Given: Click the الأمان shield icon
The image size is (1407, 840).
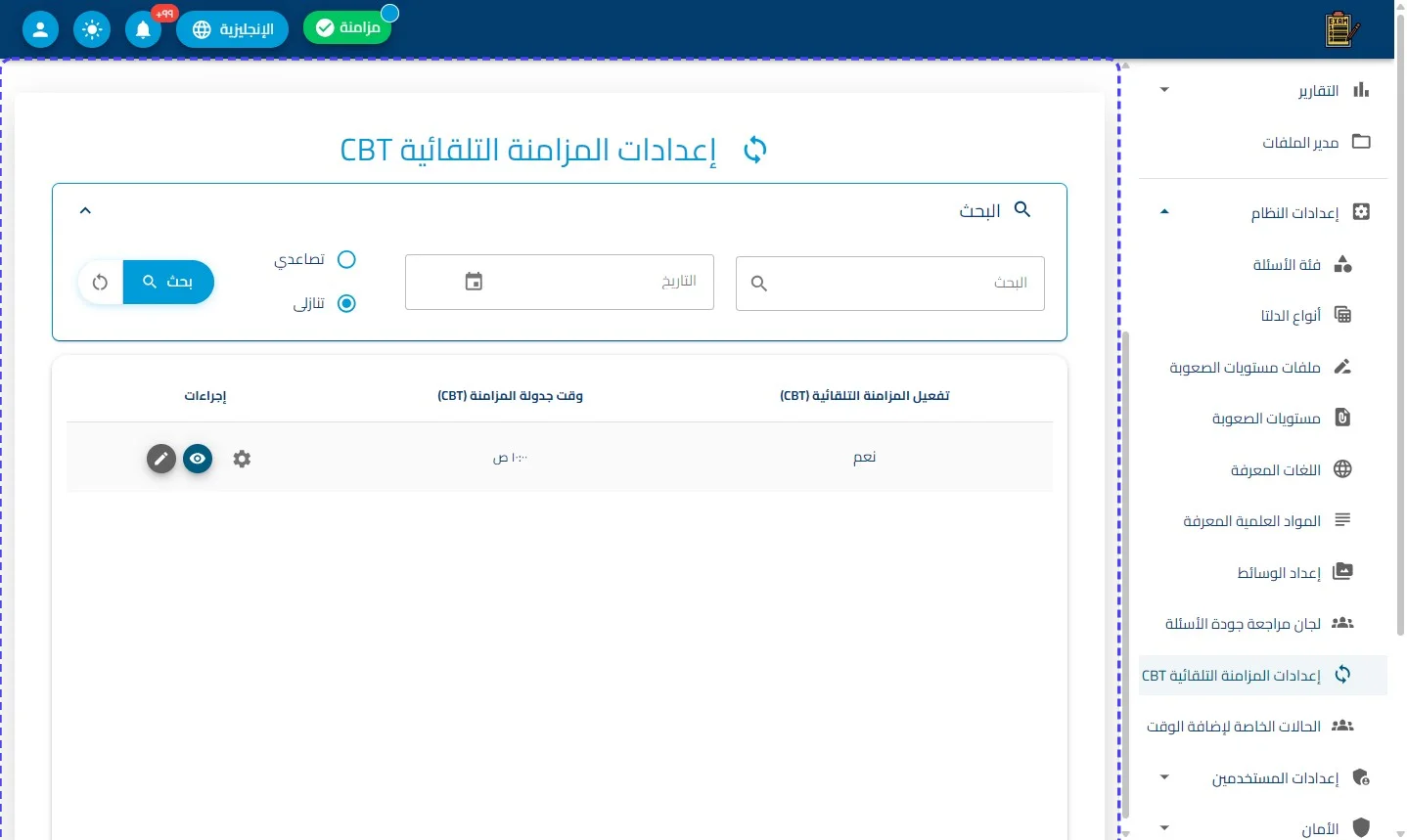Looking at the screenshot, I should click(1361, 828).
